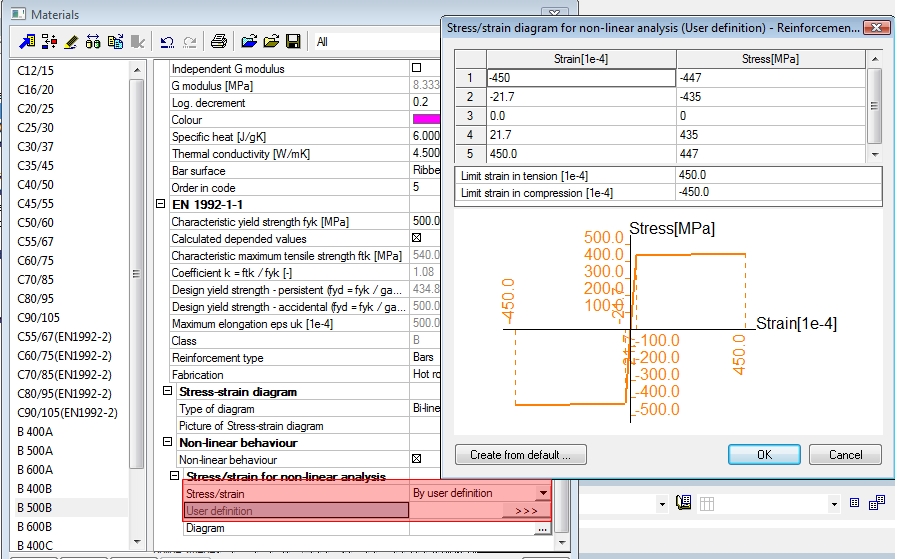The image size is (899, 559).
Task: Click the Undo arrow icon
Action: point(166,42)
